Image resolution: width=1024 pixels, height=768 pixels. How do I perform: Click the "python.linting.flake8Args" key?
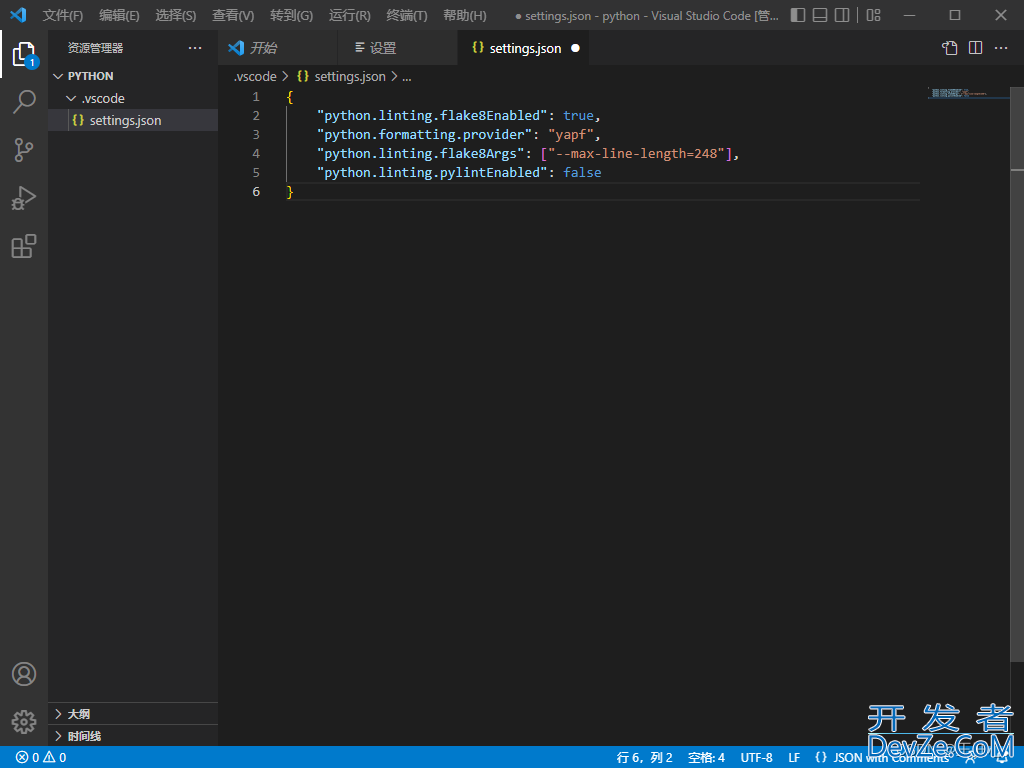(x=421, y=153)
